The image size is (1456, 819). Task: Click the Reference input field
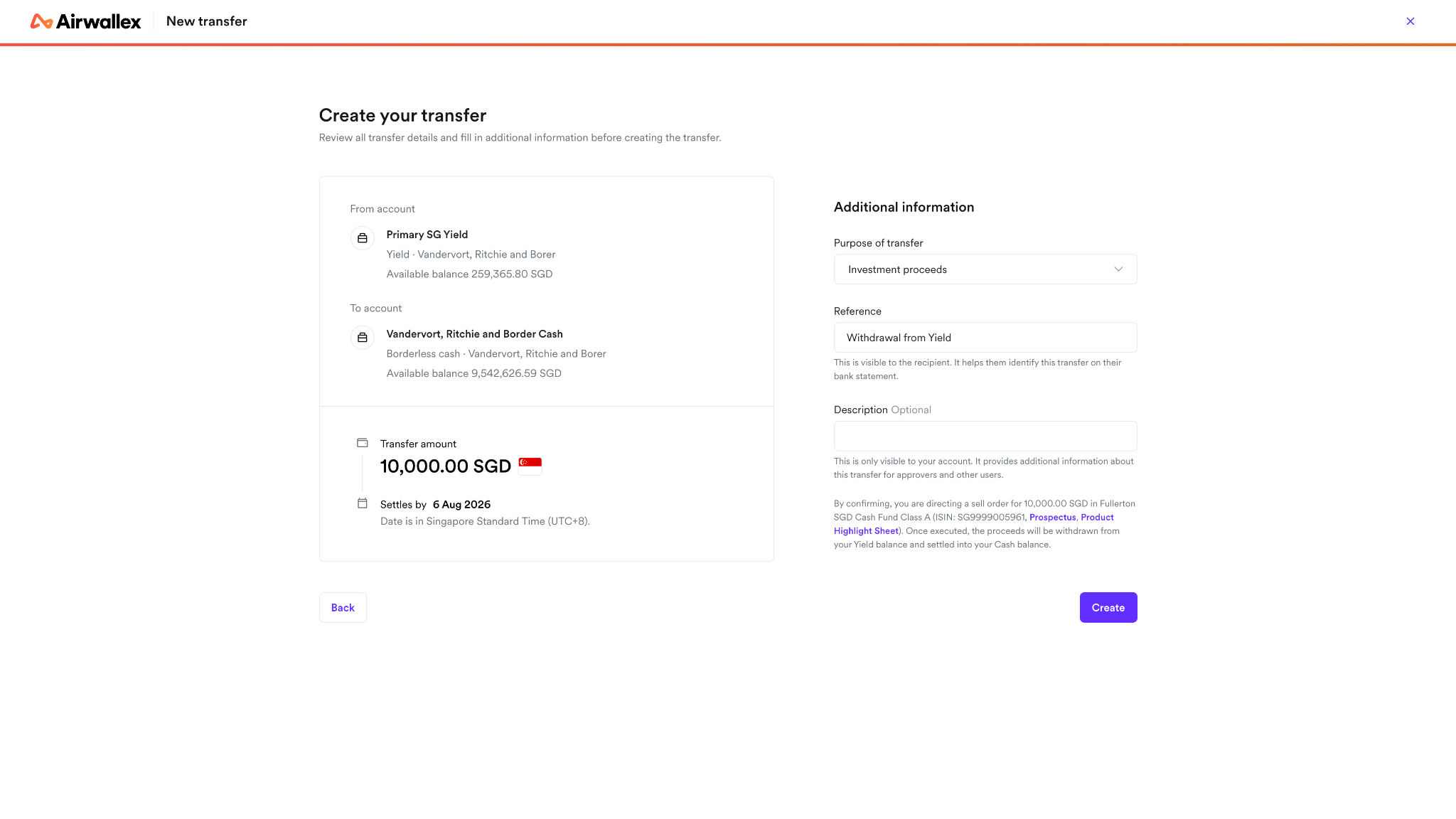point(985,338)
